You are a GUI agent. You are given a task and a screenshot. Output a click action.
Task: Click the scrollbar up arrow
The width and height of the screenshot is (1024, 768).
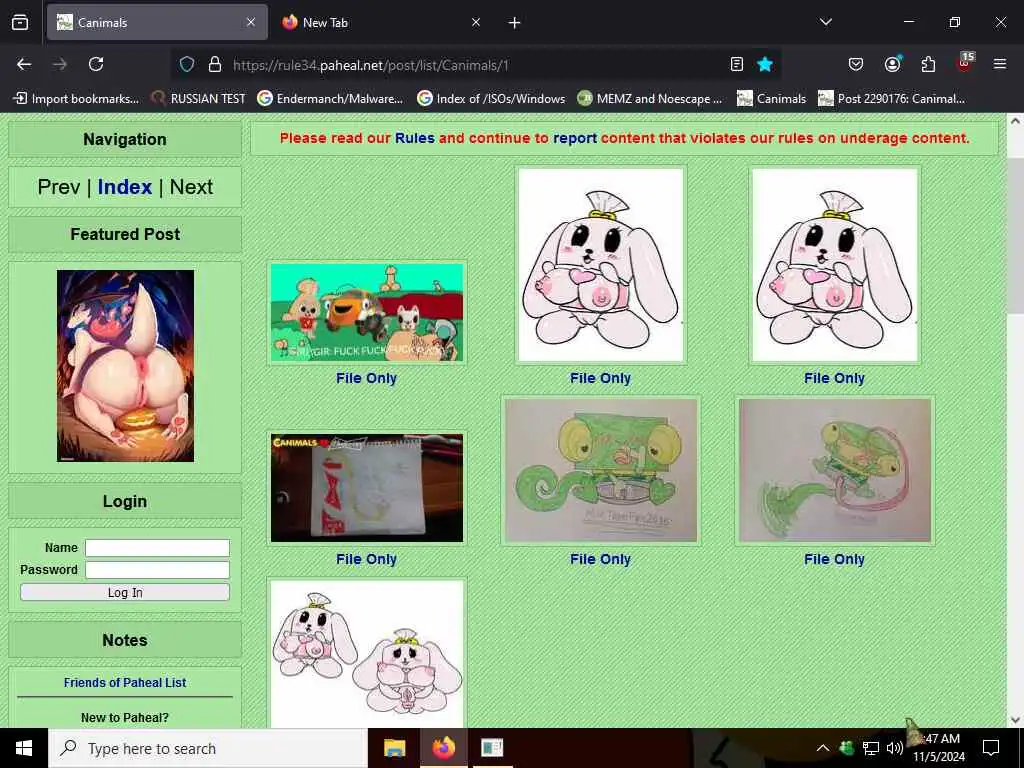(1016, 121)
